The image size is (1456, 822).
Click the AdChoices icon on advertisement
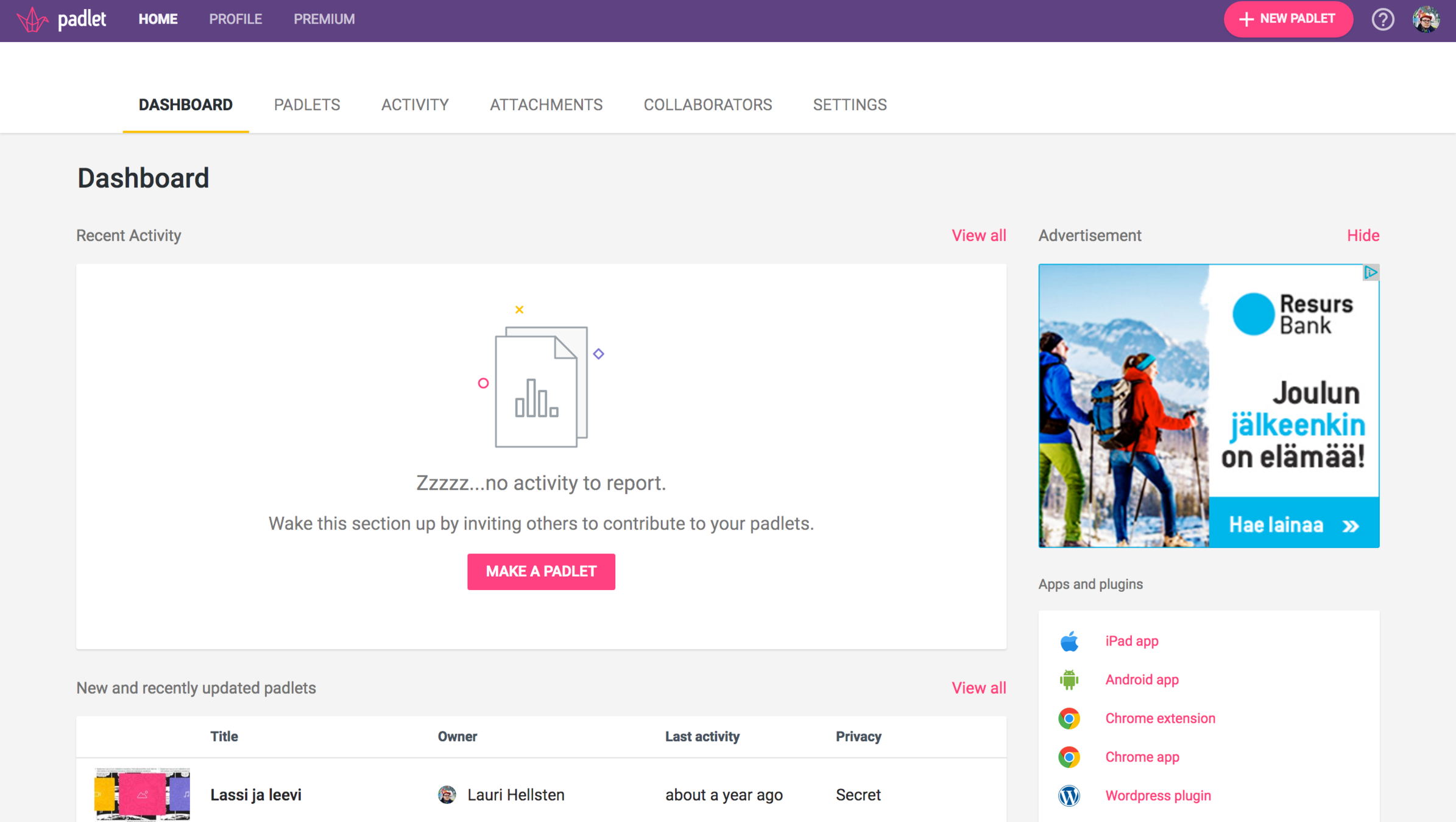[1370, 272]
